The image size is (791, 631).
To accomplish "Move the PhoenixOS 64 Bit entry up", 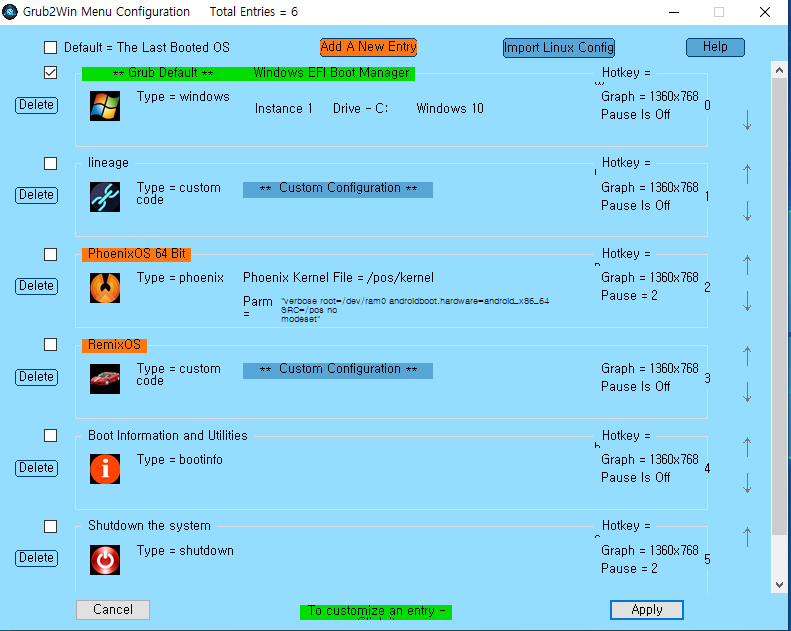I will point(747,265).
